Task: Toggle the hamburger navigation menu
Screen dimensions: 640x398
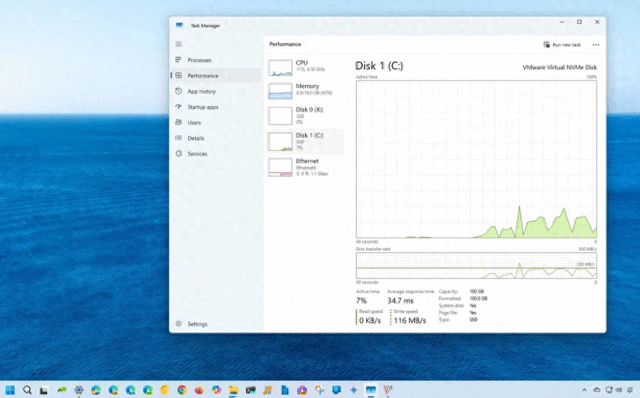Action: click(178, 44)
